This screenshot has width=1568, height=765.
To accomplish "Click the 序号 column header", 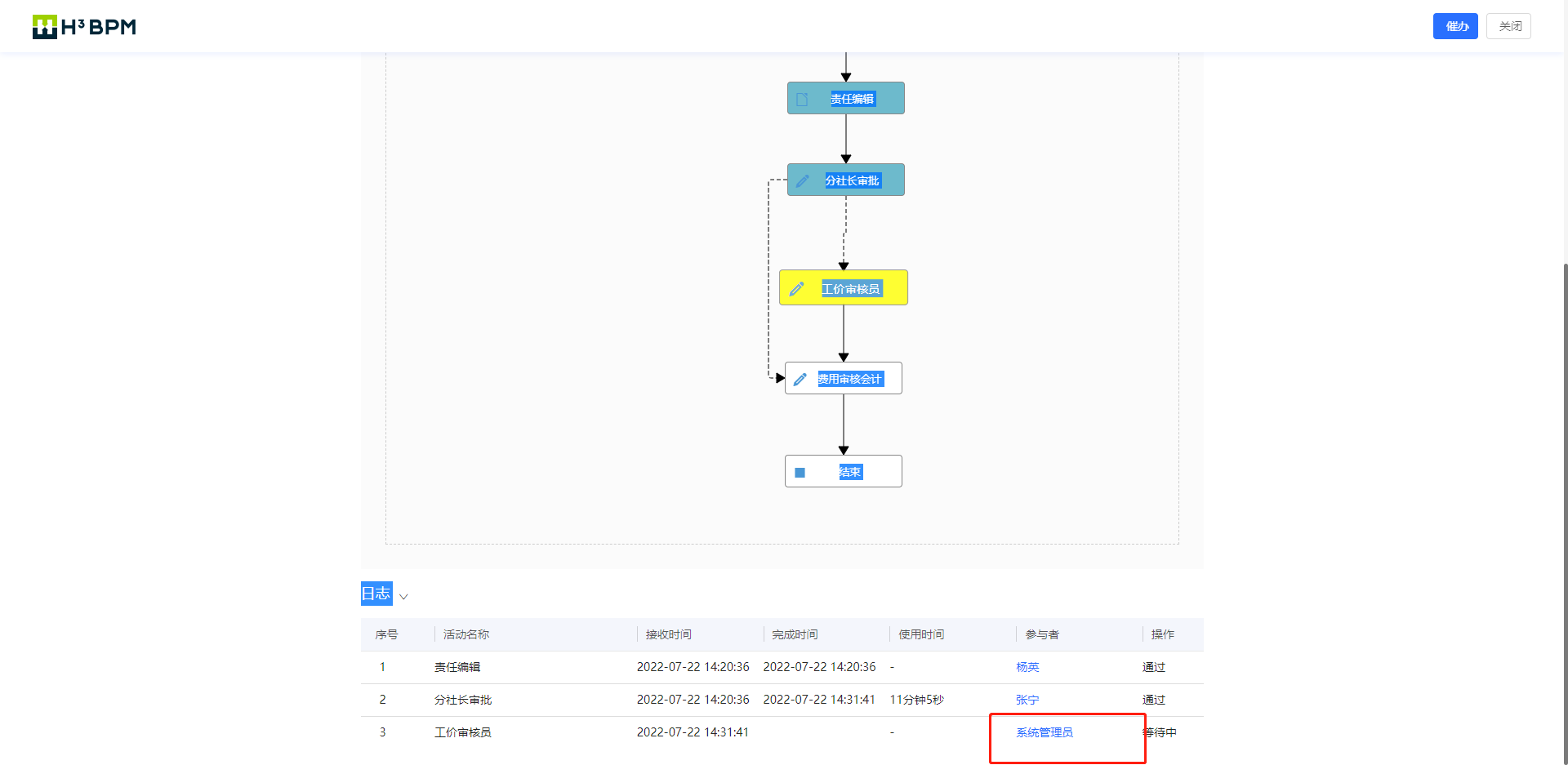I will tap(386, 634).
